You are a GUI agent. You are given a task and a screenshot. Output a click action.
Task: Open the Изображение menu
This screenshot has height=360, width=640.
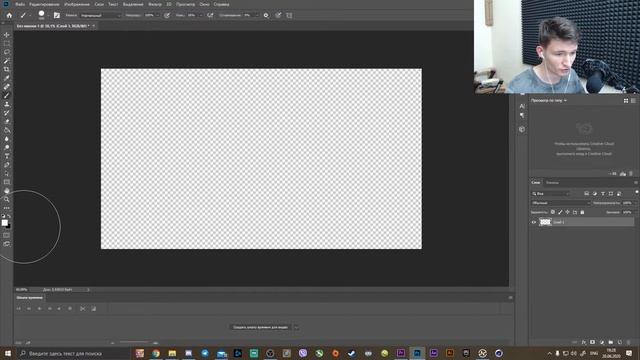click(77, 4)
